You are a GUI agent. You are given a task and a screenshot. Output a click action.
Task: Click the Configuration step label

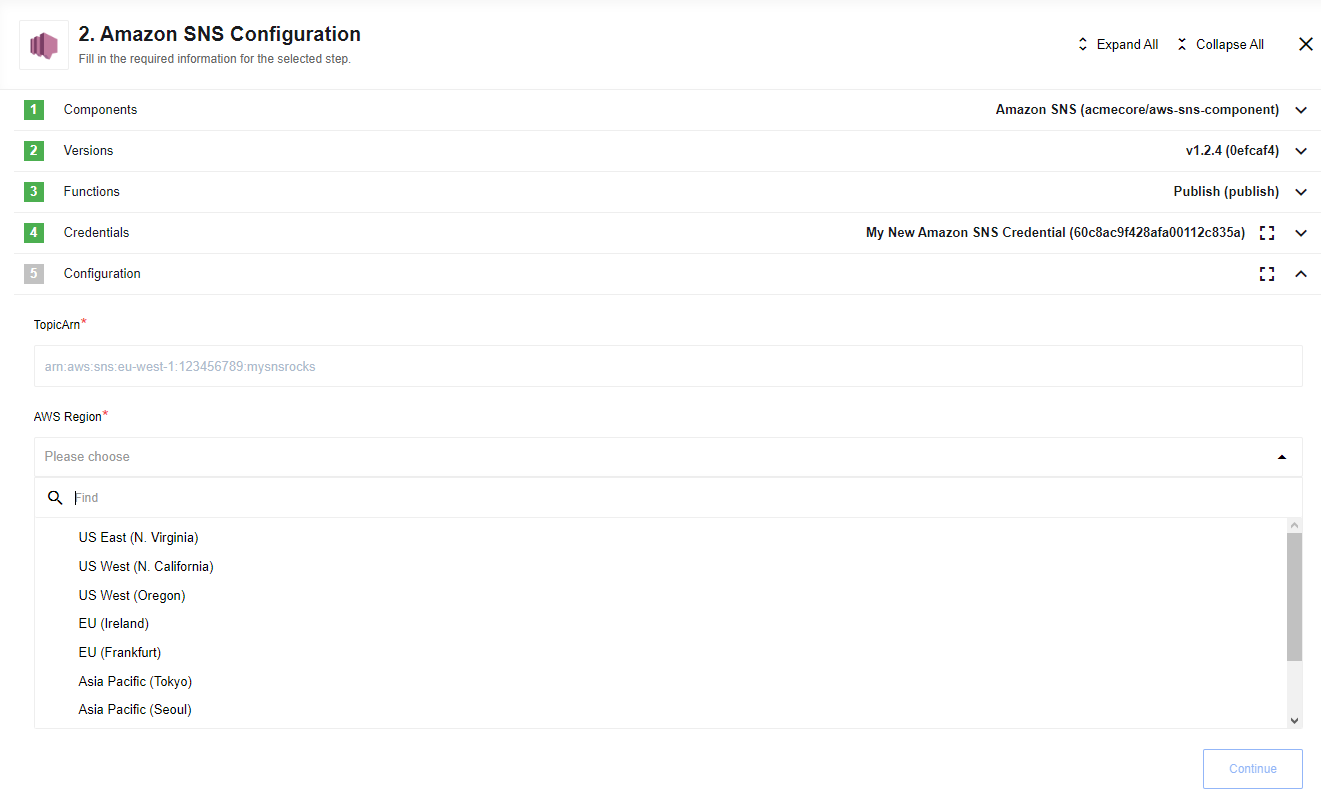point(102,274)
